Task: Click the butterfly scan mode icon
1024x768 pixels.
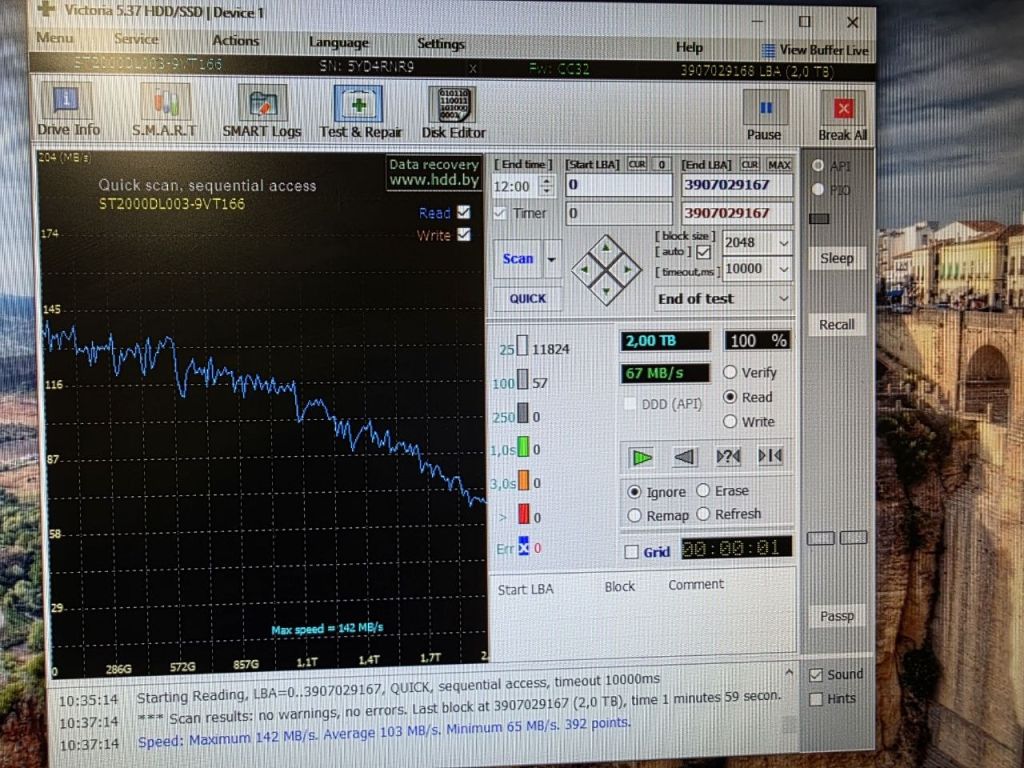Action: click(x=770, y=455)
